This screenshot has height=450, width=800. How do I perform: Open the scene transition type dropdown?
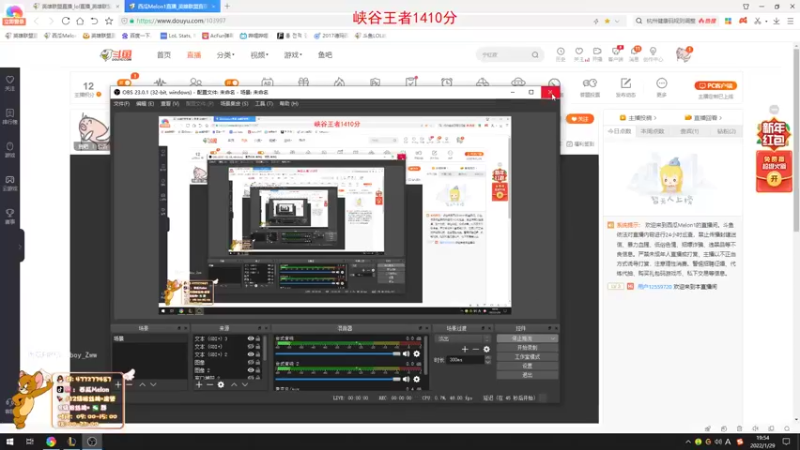click(x=462, y=339)
